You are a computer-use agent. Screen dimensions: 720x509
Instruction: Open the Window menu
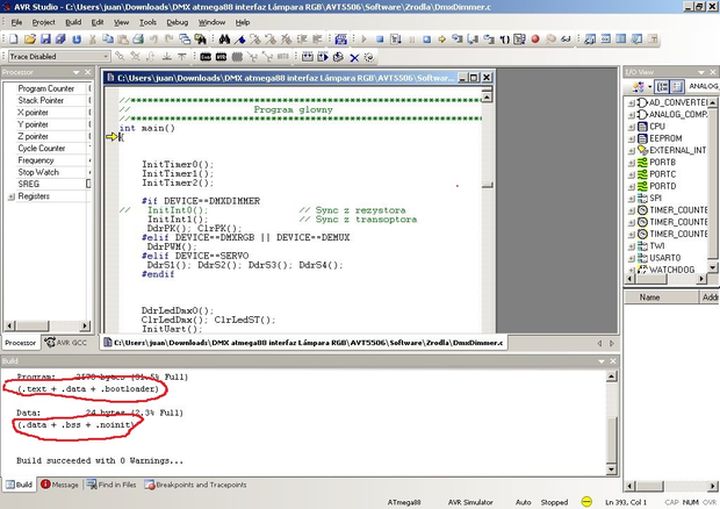pyautogui.click(x=212, y=22)
